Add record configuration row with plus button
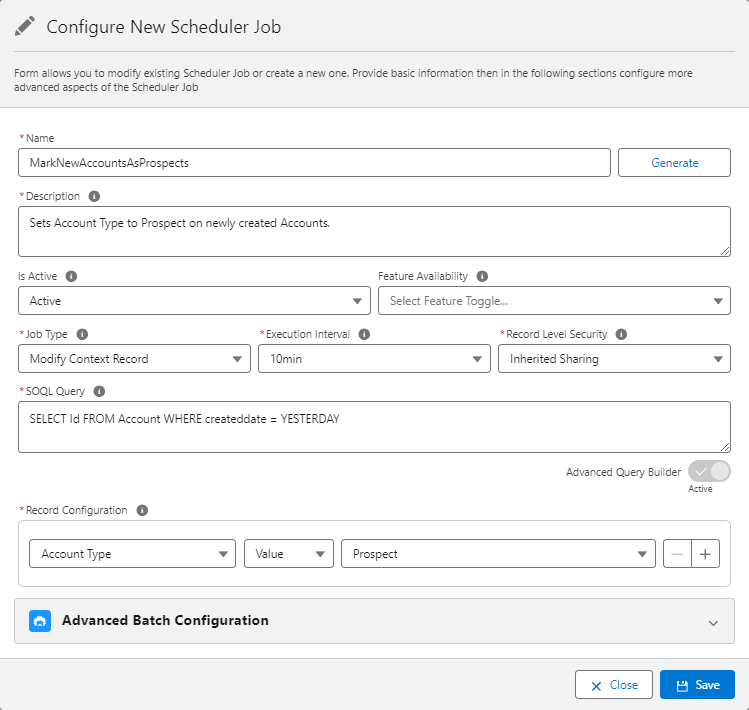This screenshot has width=749, height=710. [706, 554]
